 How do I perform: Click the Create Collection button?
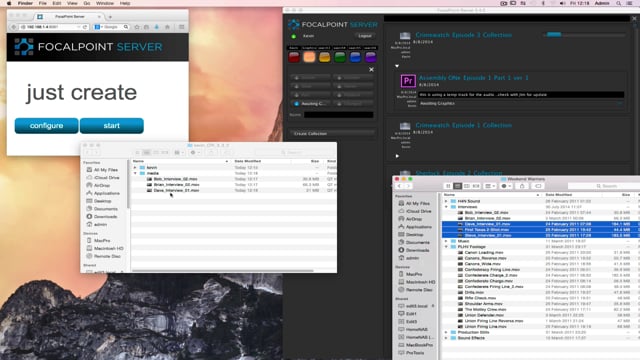333,133
